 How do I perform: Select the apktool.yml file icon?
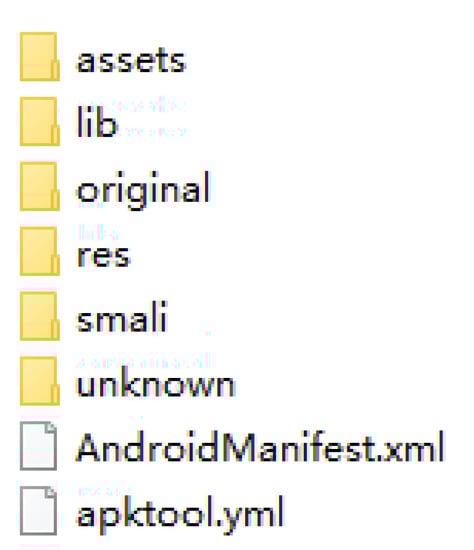[39, 511]
